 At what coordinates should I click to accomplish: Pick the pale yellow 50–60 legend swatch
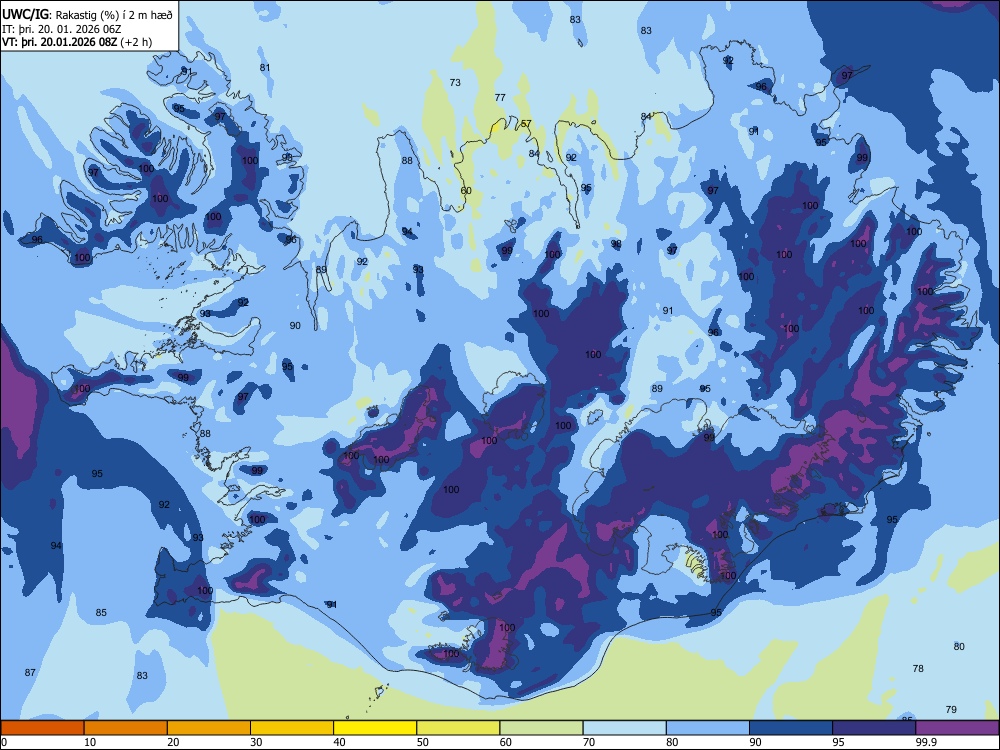458,728
